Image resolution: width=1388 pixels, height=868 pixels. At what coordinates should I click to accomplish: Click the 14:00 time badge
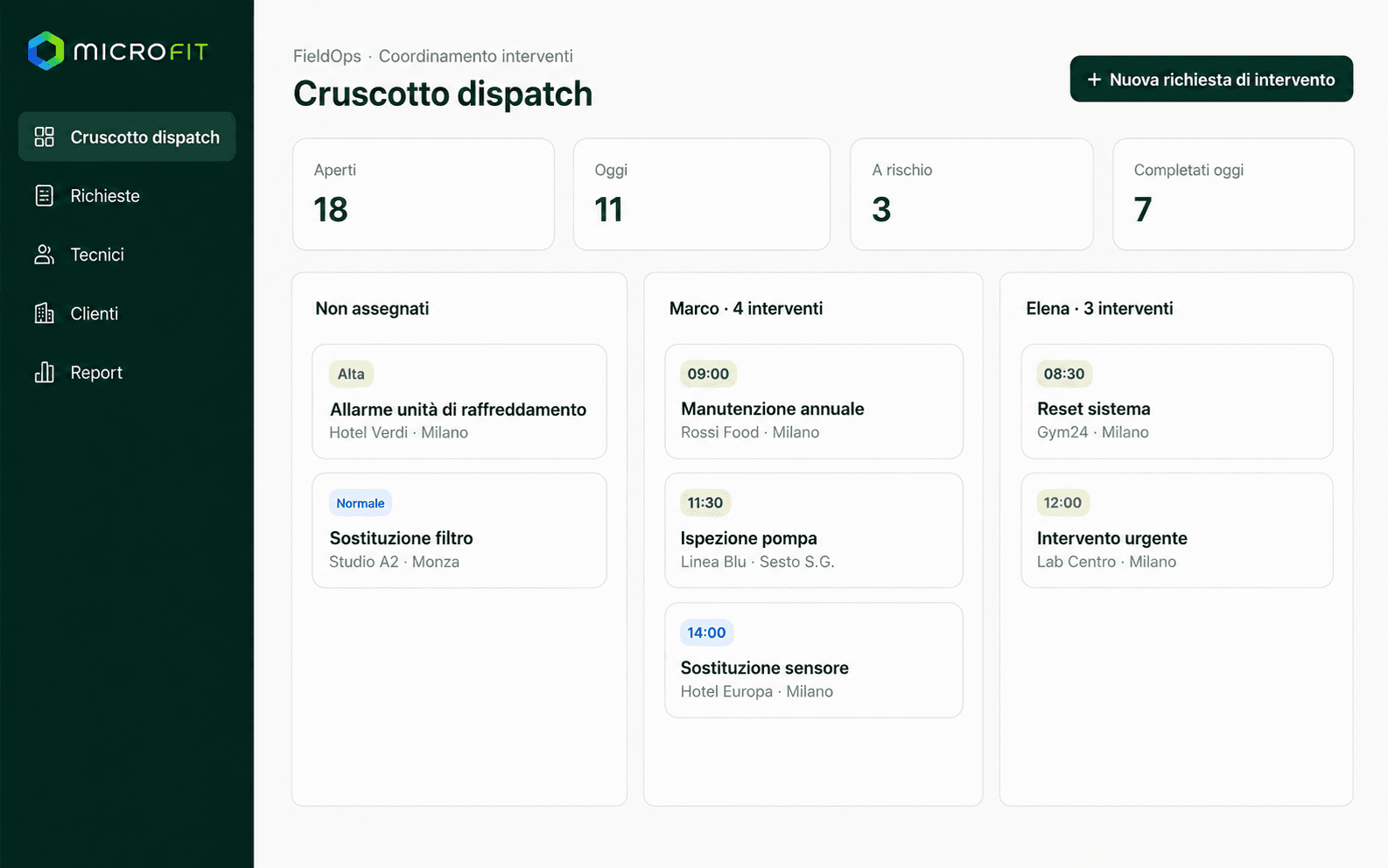pos(706,633)
